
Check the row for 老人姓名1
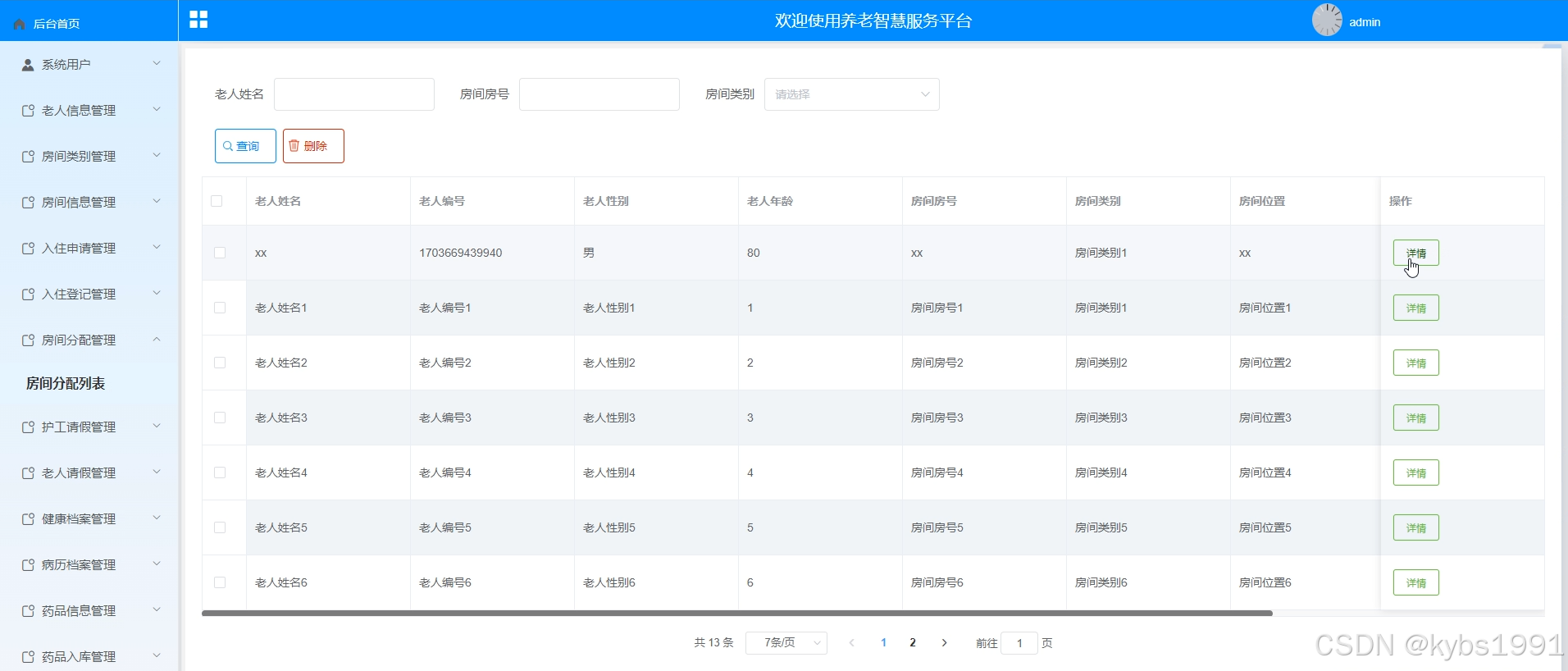pos(220,308)
